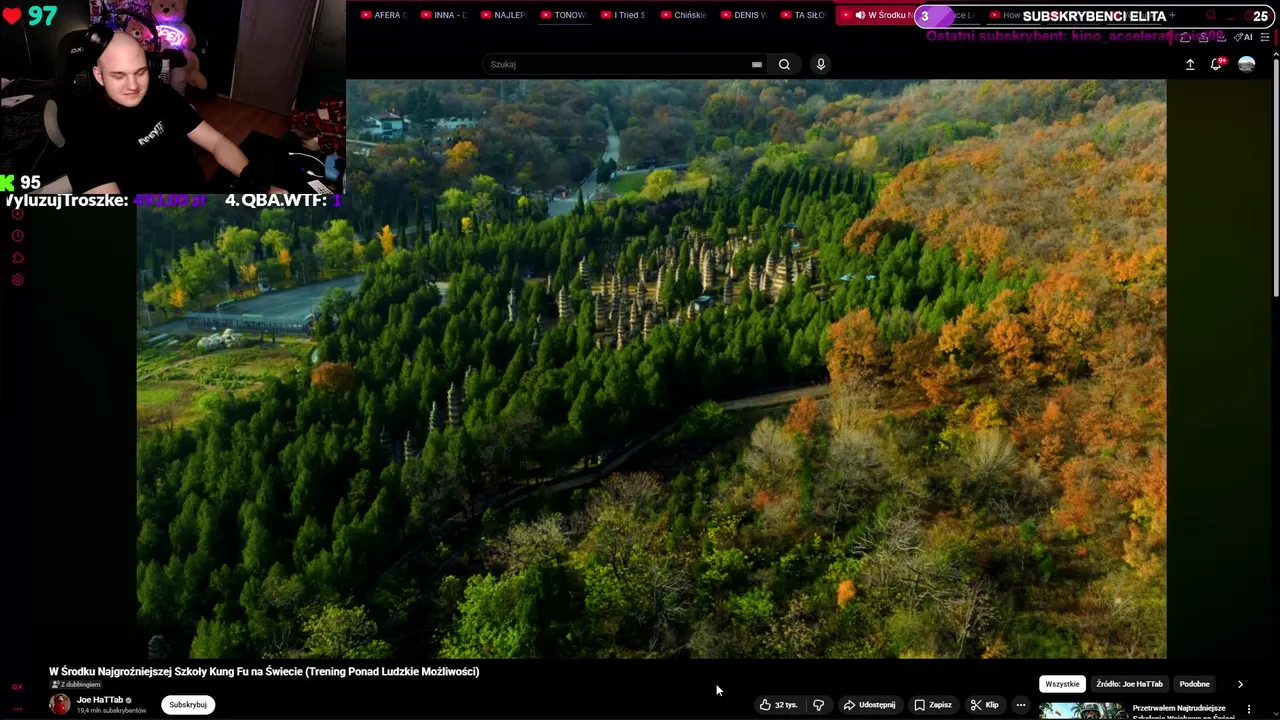
Task: Open a new browser tab with plus
Action: pyautogui.click(x=1172, y=15)
